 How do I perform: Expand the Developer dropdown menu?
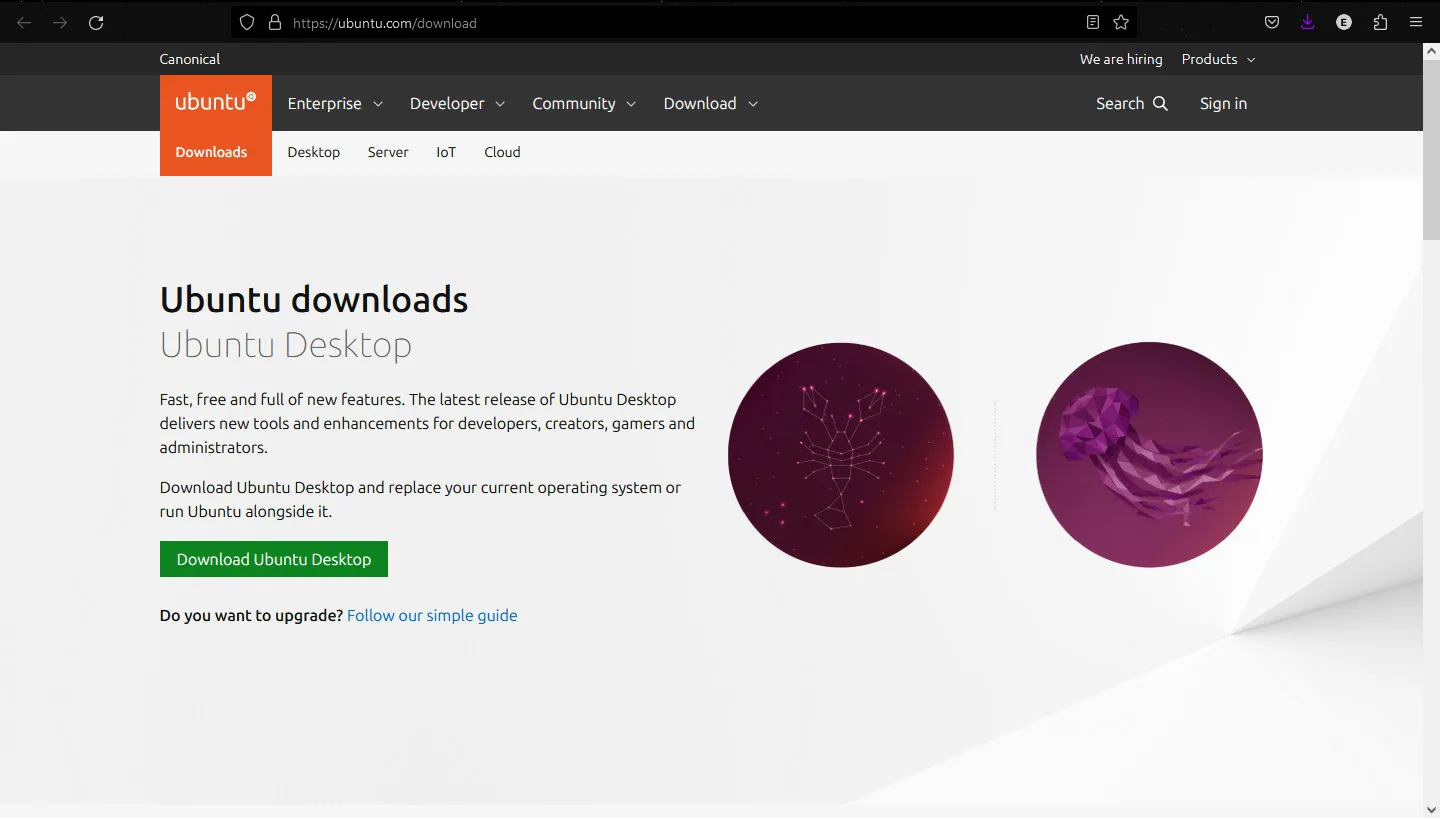click(x=457, y=103)
